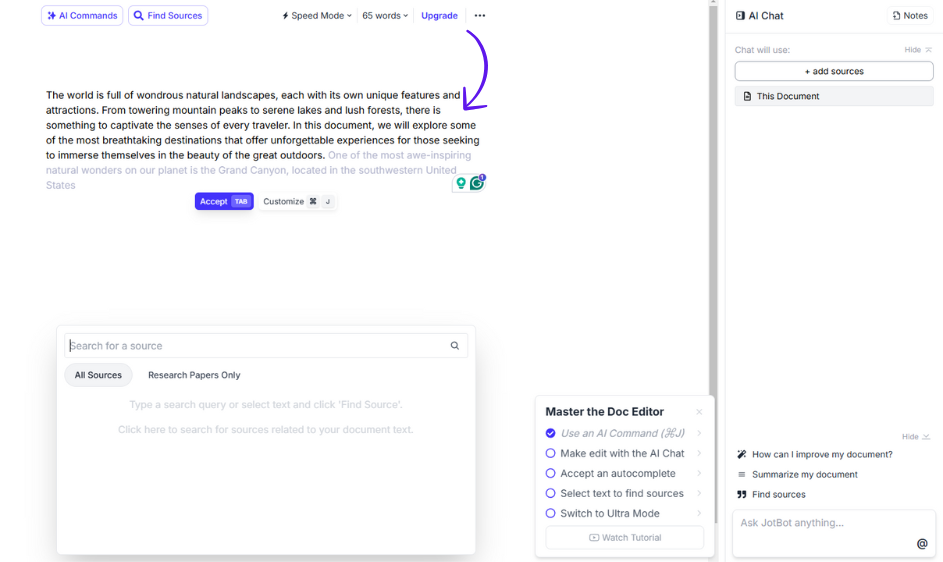The width and height of the screenshot is (943, 562).
Task: Click the lightning icon in Speed Mode
Action: [285, 16]
